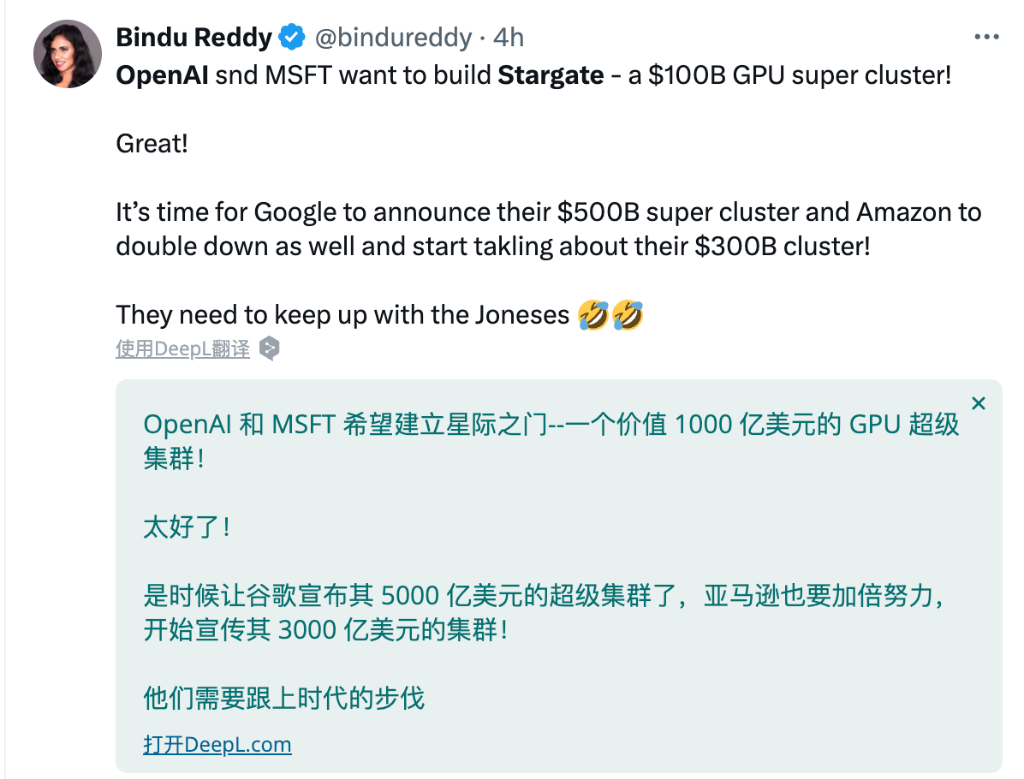
Task: Open the @bindureddy handle link
Action: (x=393, y=38)
